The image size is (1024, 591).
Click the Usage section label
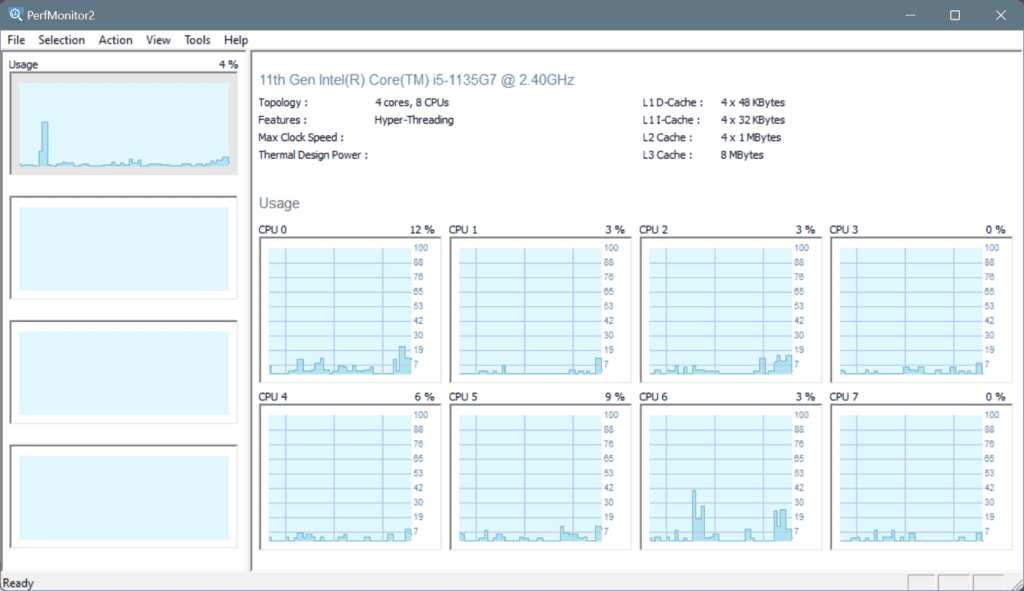point(279,203)
